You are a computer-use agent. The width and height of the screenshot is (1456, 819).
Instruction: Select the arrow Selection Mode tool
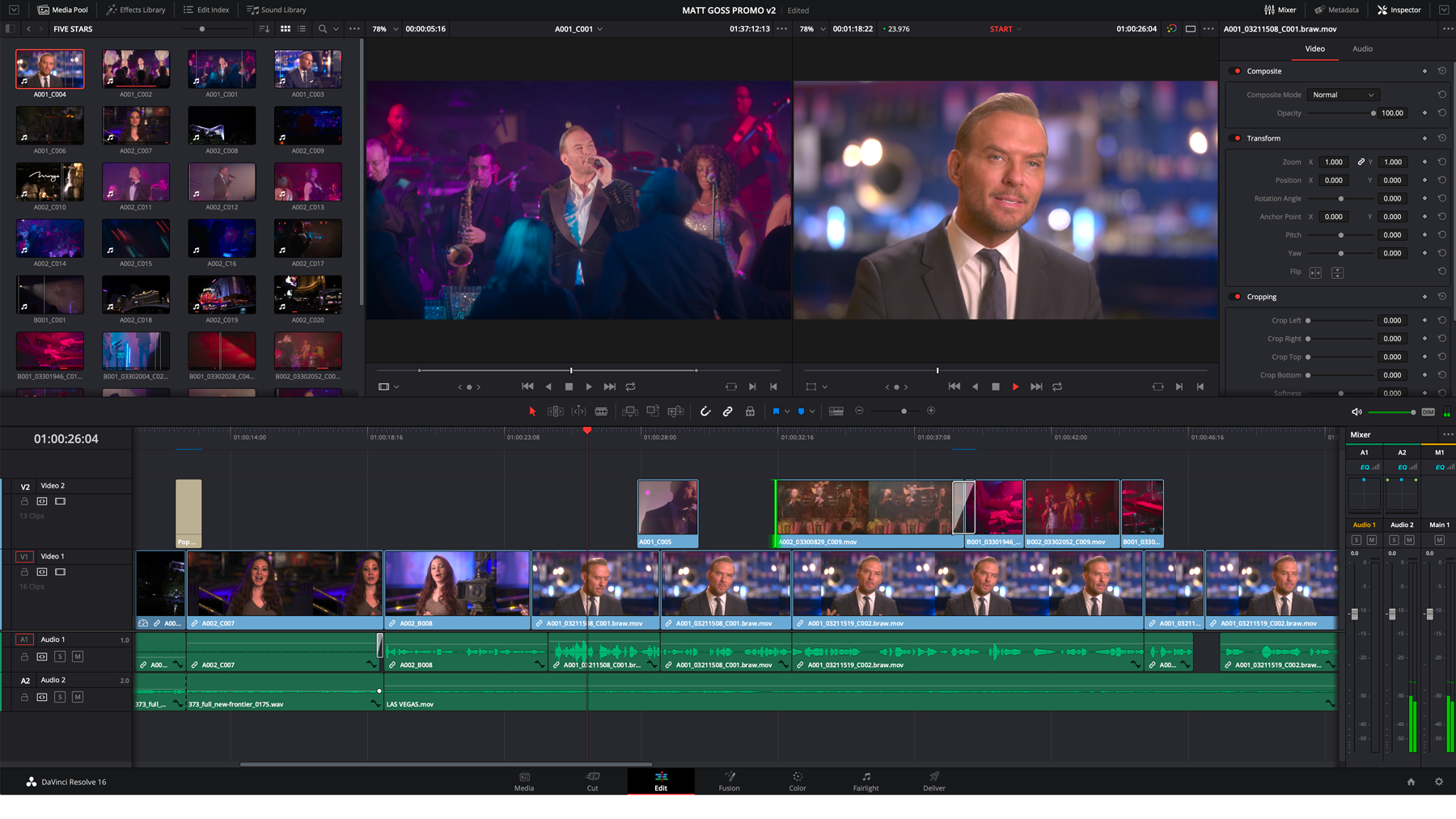click(532, 412)
